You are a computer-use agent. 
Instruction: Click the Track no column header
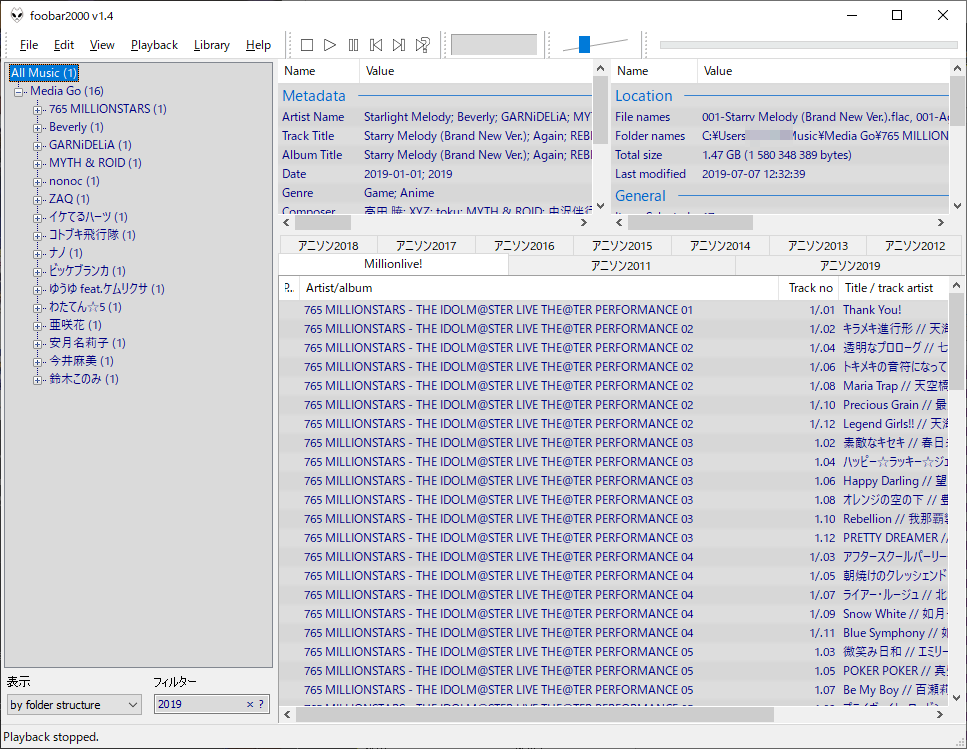(x=810, y=288)
